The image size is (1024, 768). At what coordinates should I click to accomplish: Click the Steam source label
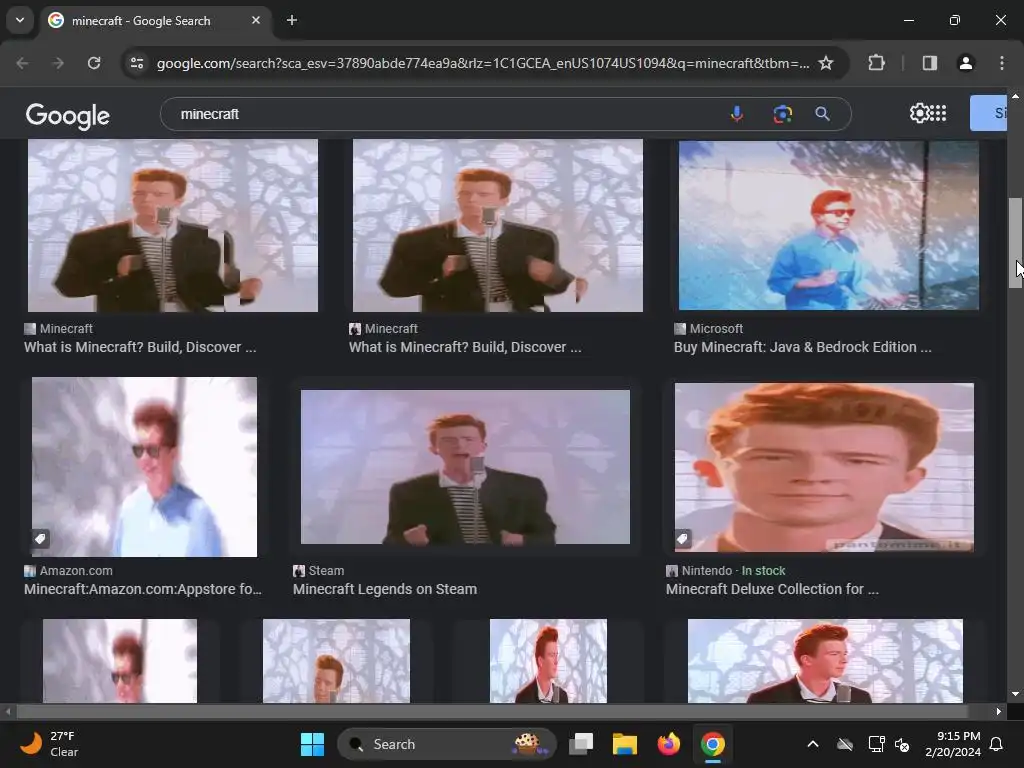(326, 571)
